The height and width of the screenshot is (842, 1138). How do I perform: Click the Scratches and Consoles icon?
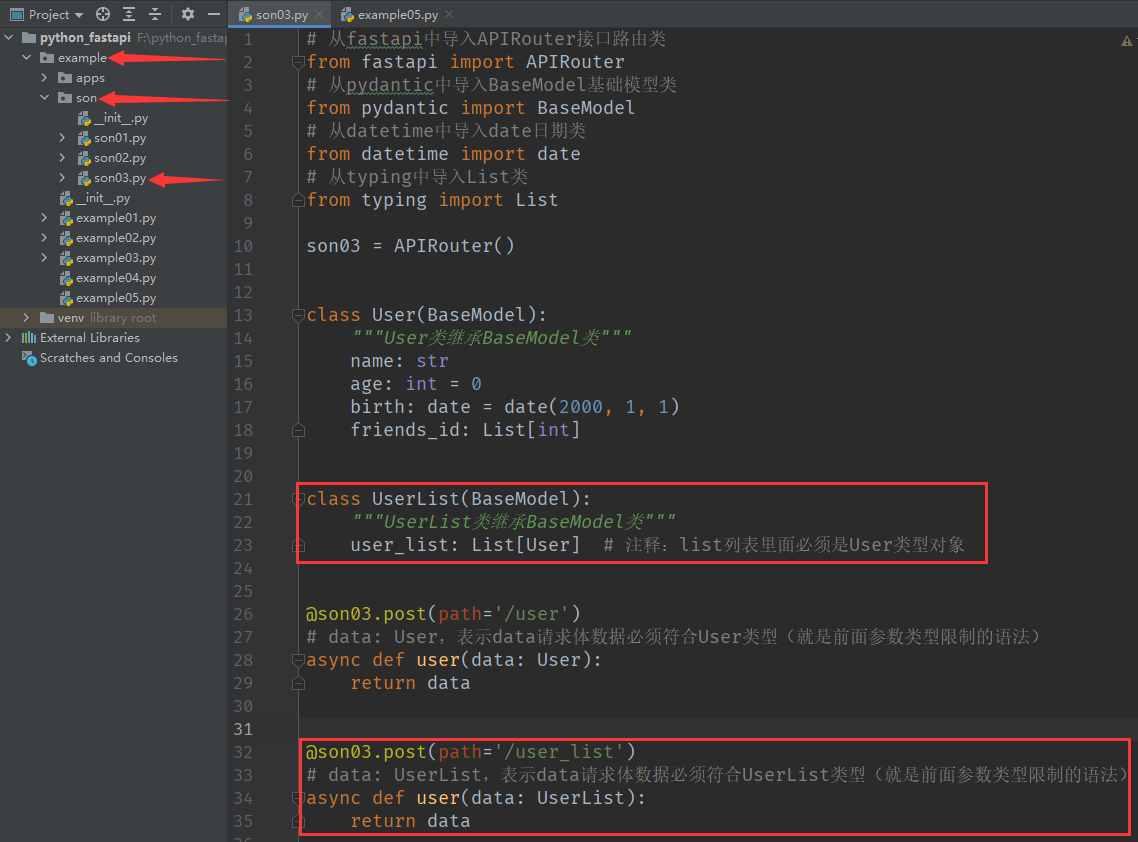tap(29, 358)
